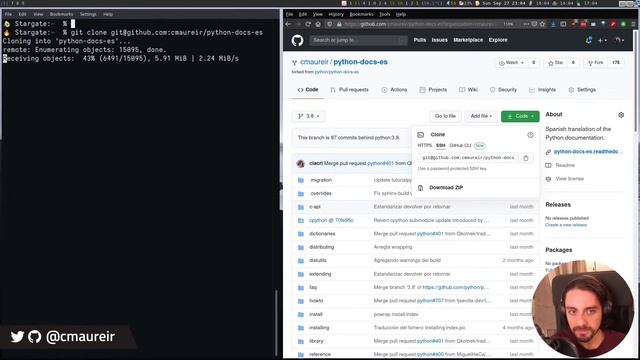Open the terminal View menu
Image resolution: width=640 pixels, height=360 pixels.
click(x=38, y=14)
